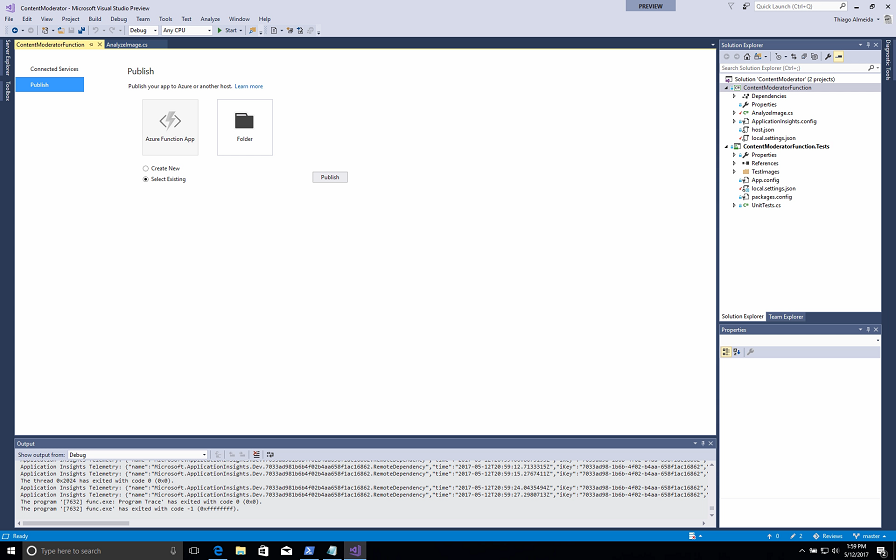Image resolution: width=896 pixels, height=560 pixels.
Task: Open the Thiago Almeida account menu
Action: (856, 19)
